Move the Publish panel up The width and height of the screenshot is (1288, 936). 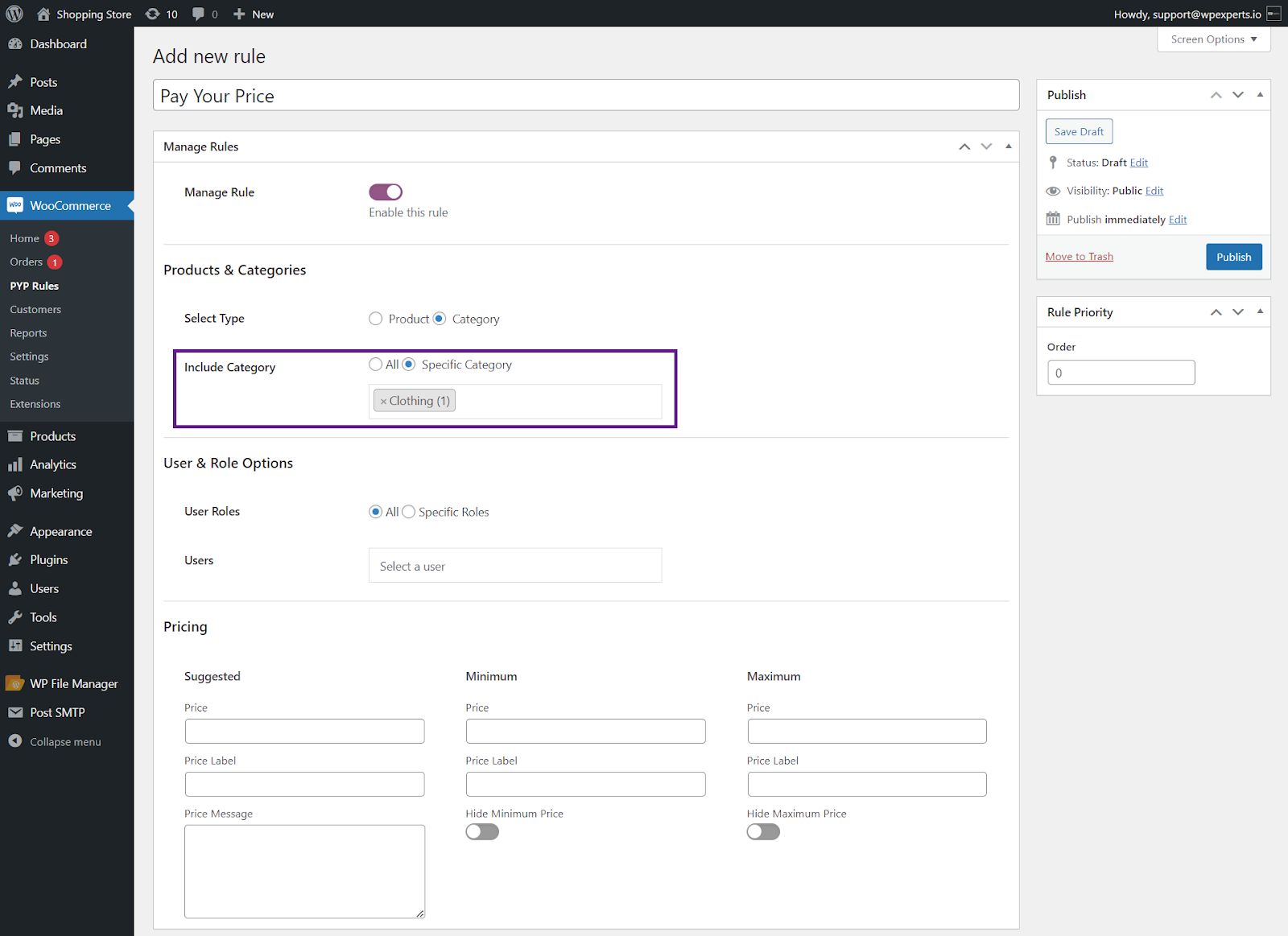(1216, 95)
